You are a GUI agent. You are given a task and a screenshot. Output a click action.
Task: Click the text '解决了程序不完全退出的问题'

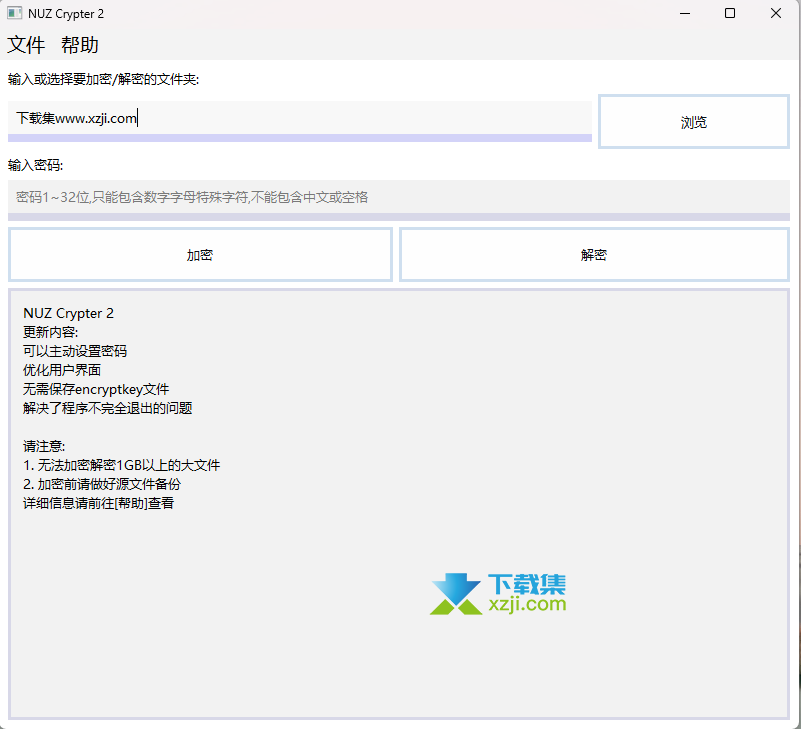tap(108, 408)
